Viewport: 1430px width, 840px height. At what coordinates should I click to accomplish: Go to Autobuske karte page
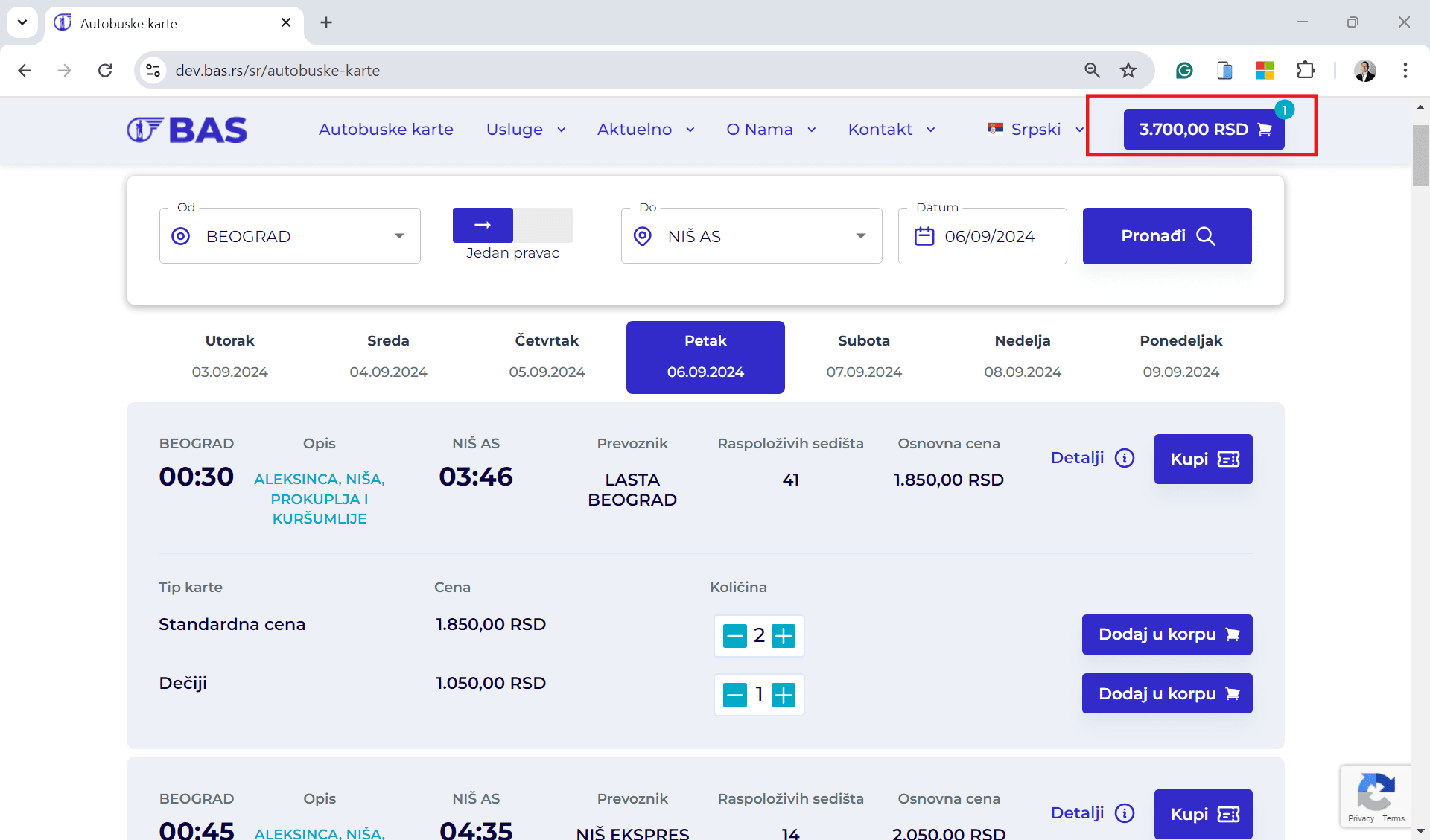tap(386, 130)
